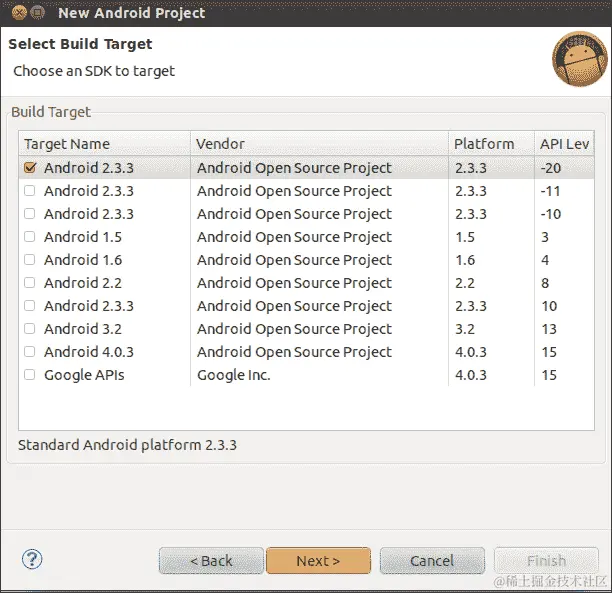Click the Google APIs target name text
Screen dimensions: 612x593
coord(84,375)
